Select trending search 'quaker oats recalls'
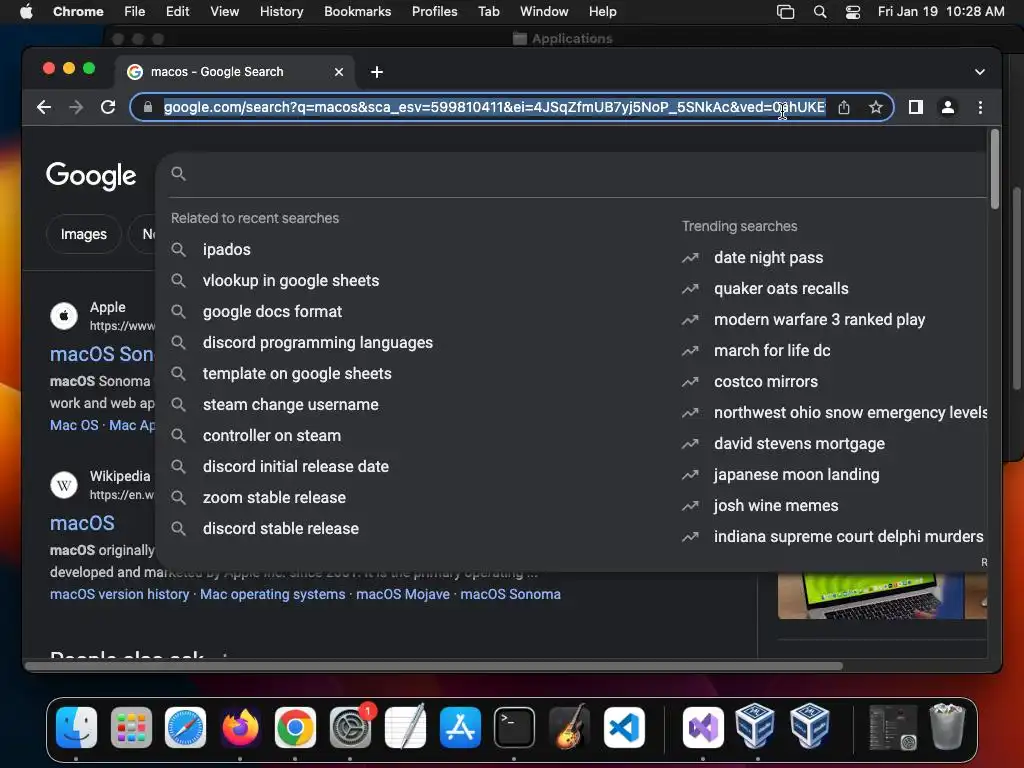 coord(781,289)
